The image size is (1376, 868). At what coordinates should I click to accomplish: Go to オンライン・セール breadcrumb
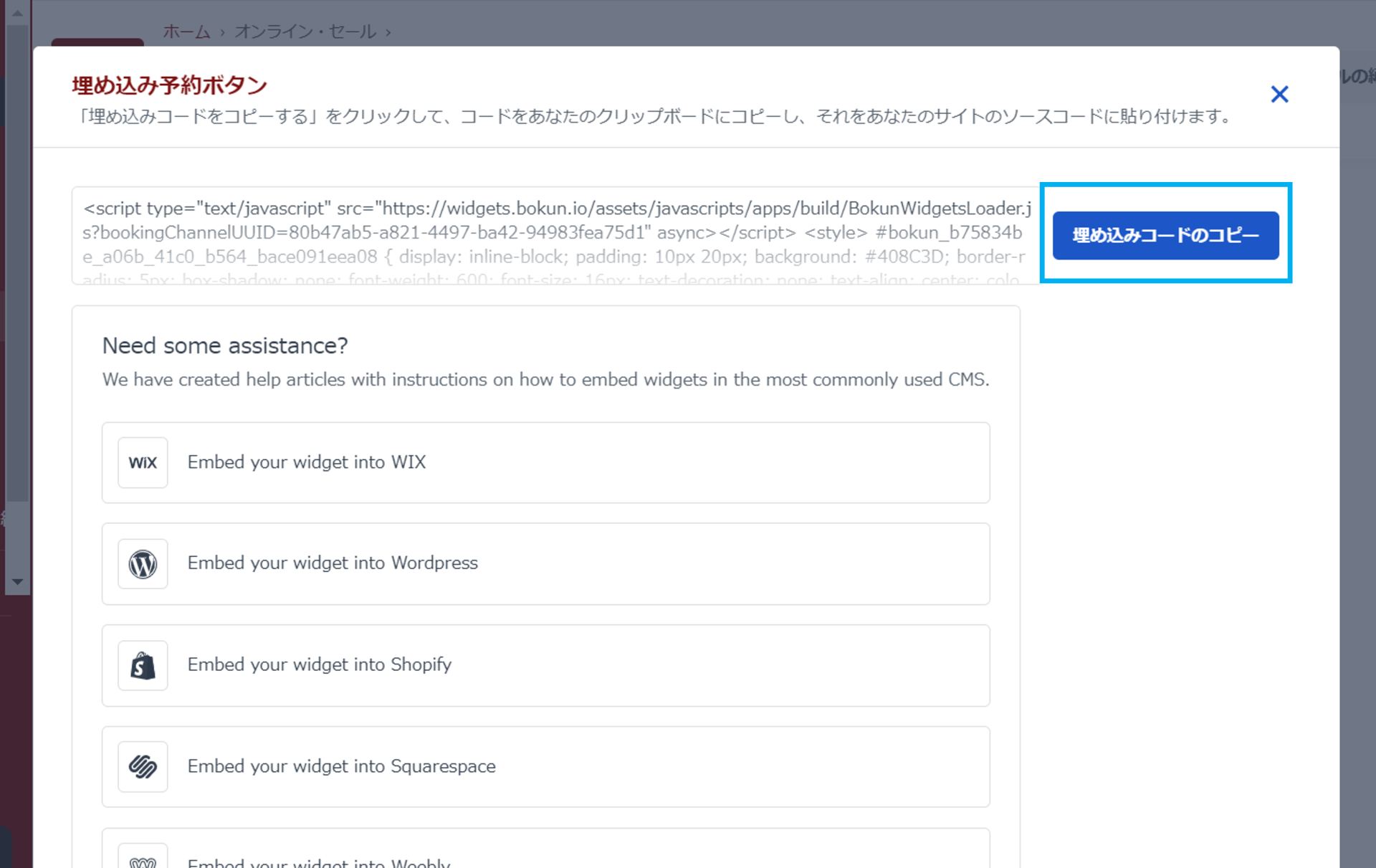point(305,32)
